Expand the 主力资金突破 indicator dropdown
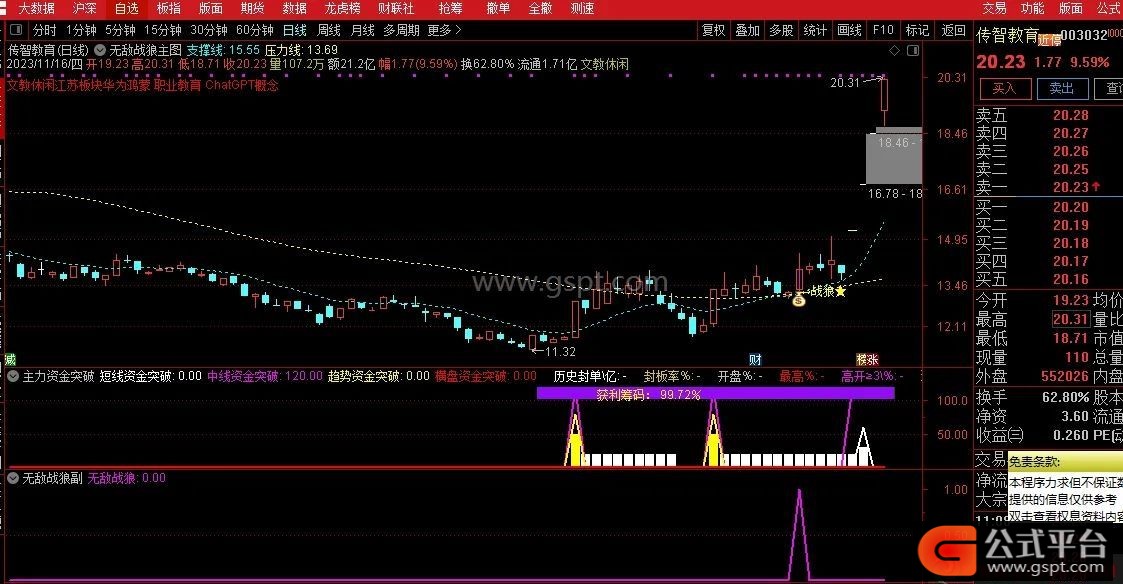1123x584 pixels. point(13,375)
